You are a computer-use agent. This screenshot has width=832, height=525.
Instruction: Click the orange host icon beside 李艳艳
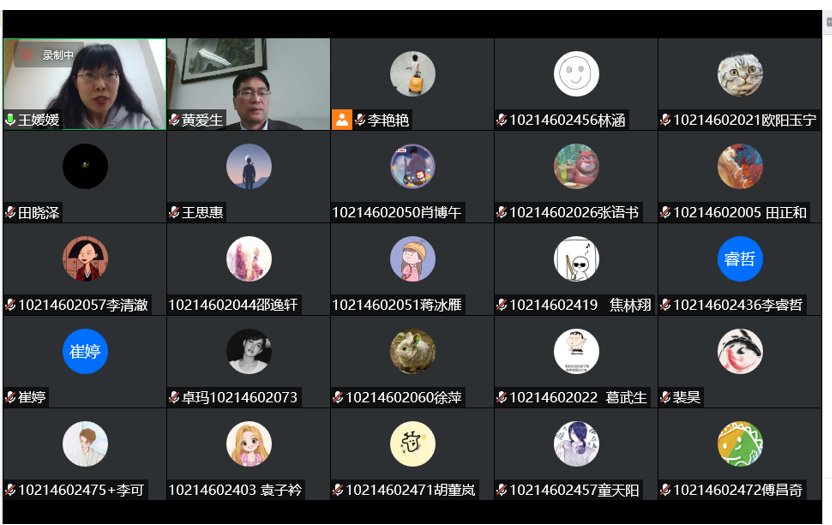click(342, 120)
